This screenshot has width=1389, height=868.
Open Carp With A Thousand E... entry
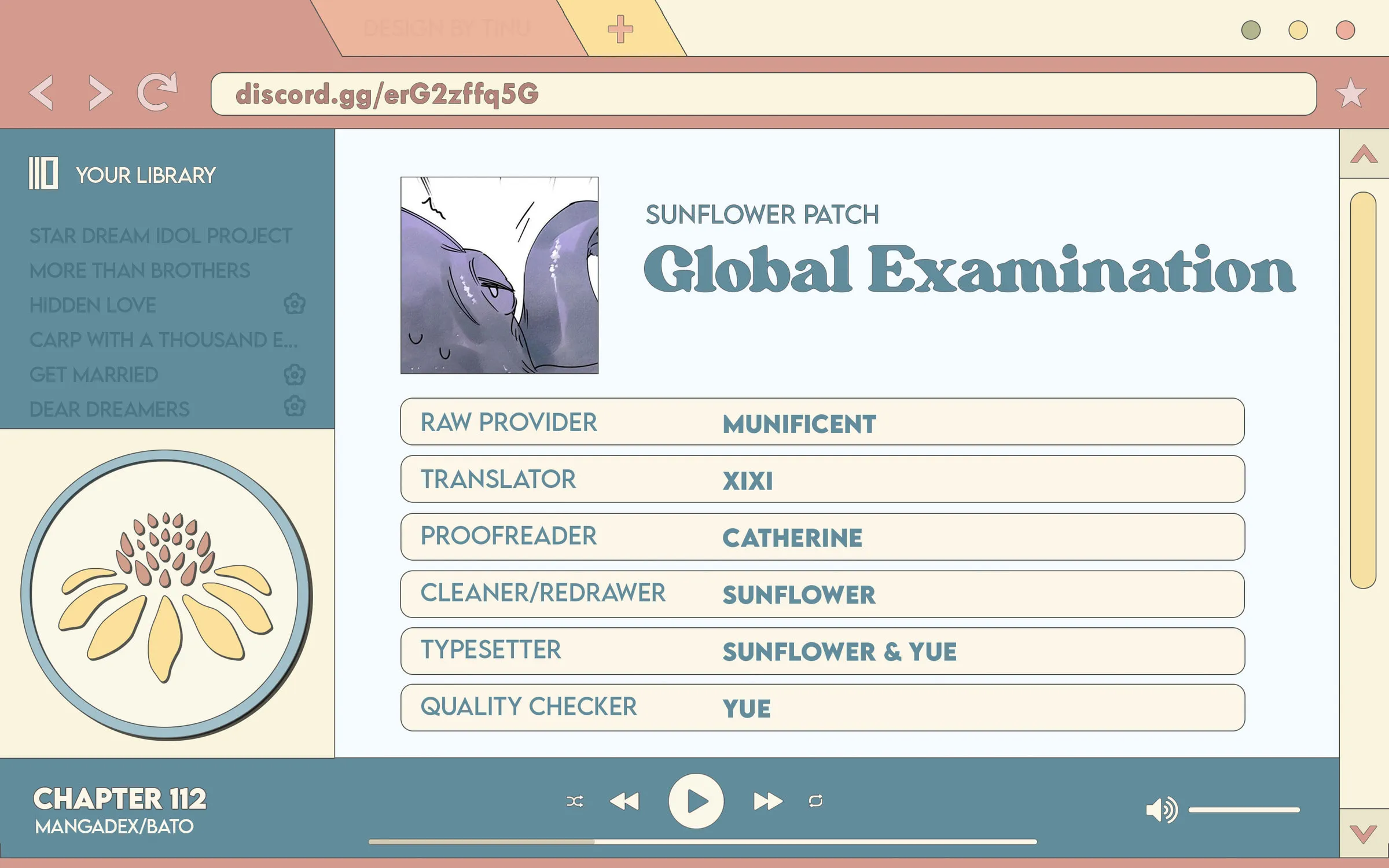pyautogui.click(x=164, y=340)
